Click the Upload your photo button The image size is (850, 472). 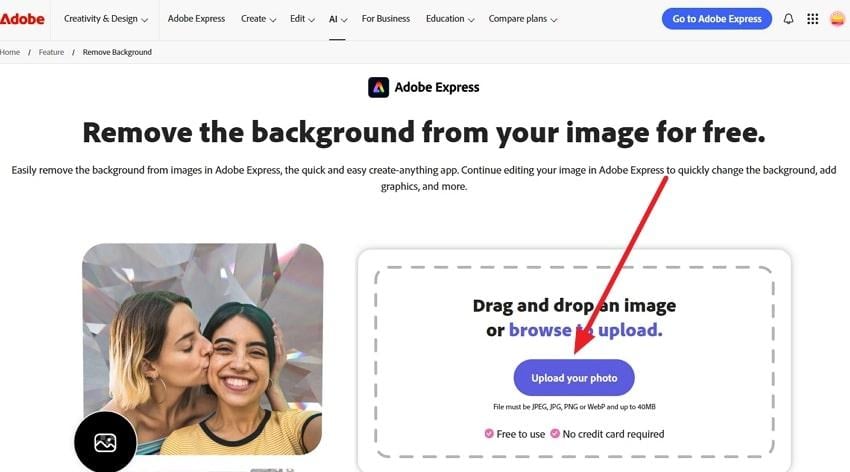coord(574,378)
